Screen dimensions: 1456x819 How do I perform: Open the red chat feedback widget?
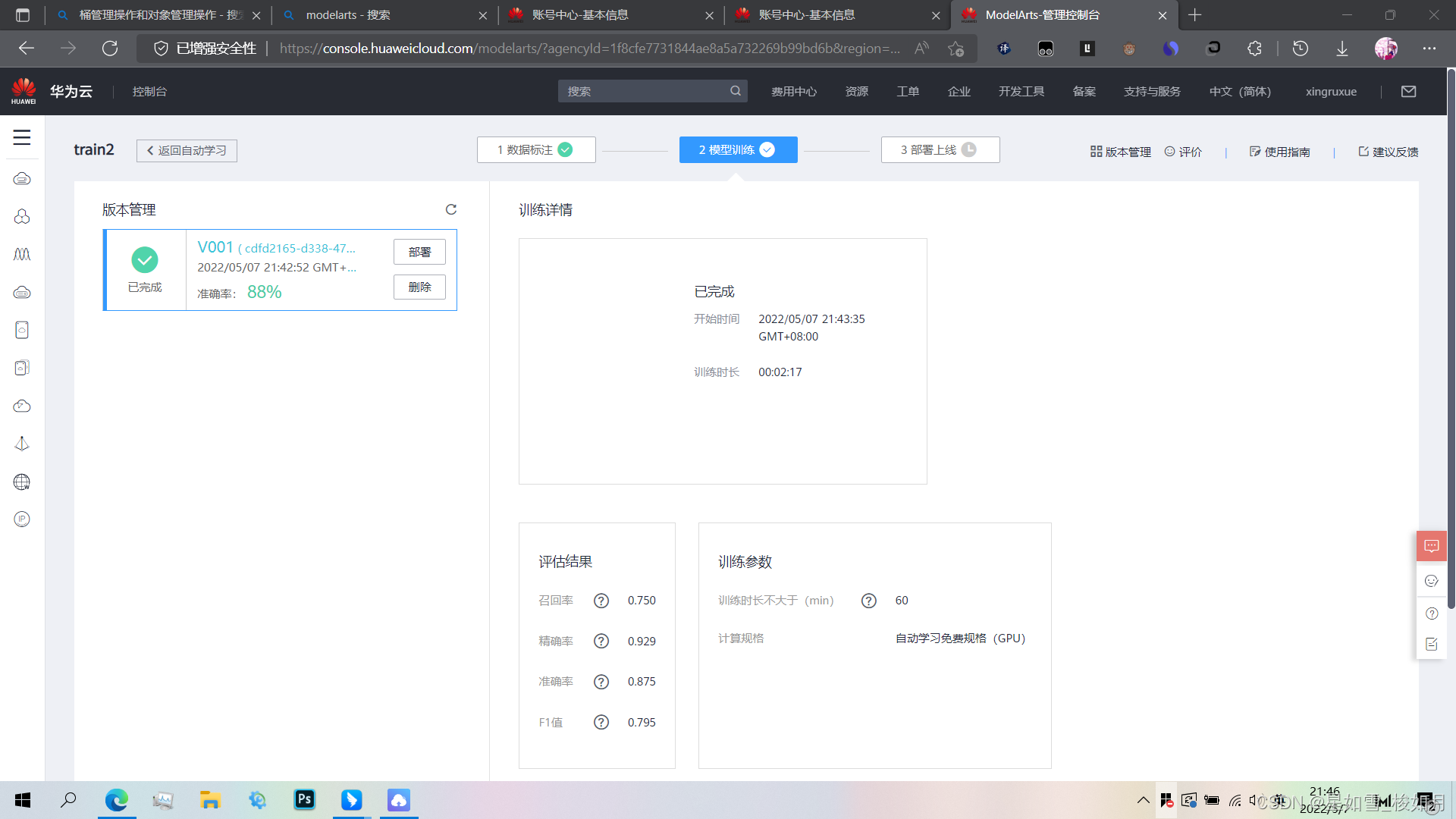(1432, 546)
